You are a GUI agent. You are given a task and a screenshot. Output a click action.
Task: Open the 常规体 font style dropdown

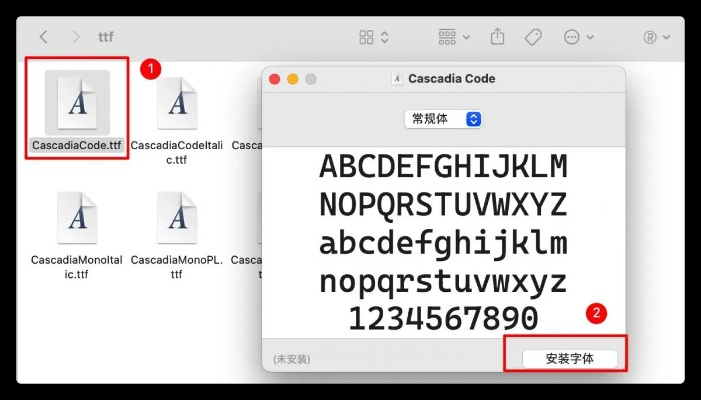coord(443,119)
